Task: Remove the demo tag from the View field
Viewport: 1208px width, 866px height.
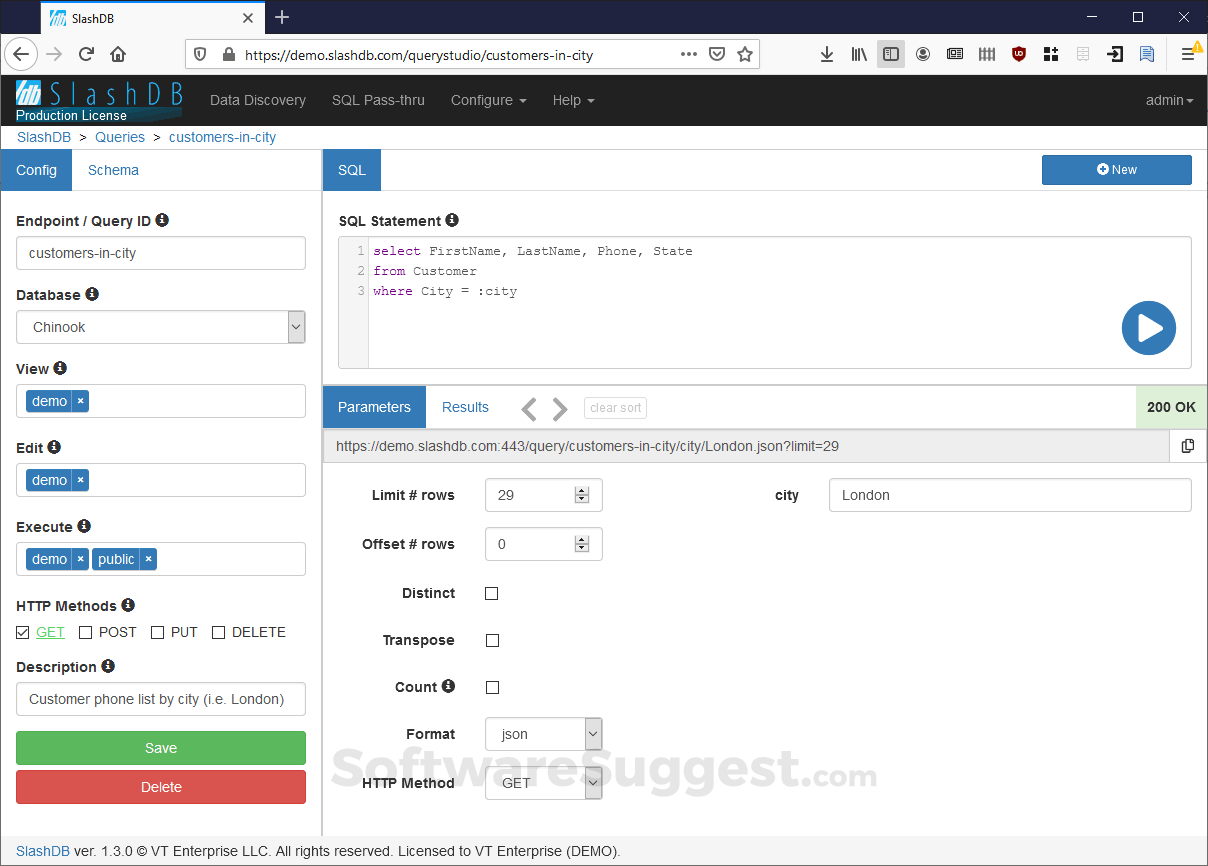Action: (x=80, y=400)
